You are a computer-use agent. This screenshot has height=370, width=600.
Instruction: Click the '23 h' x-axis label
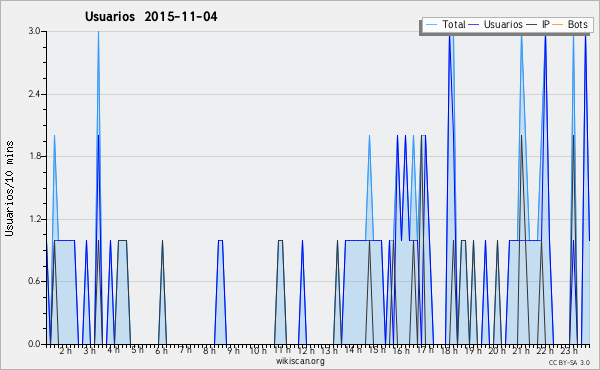coord(569,351)
